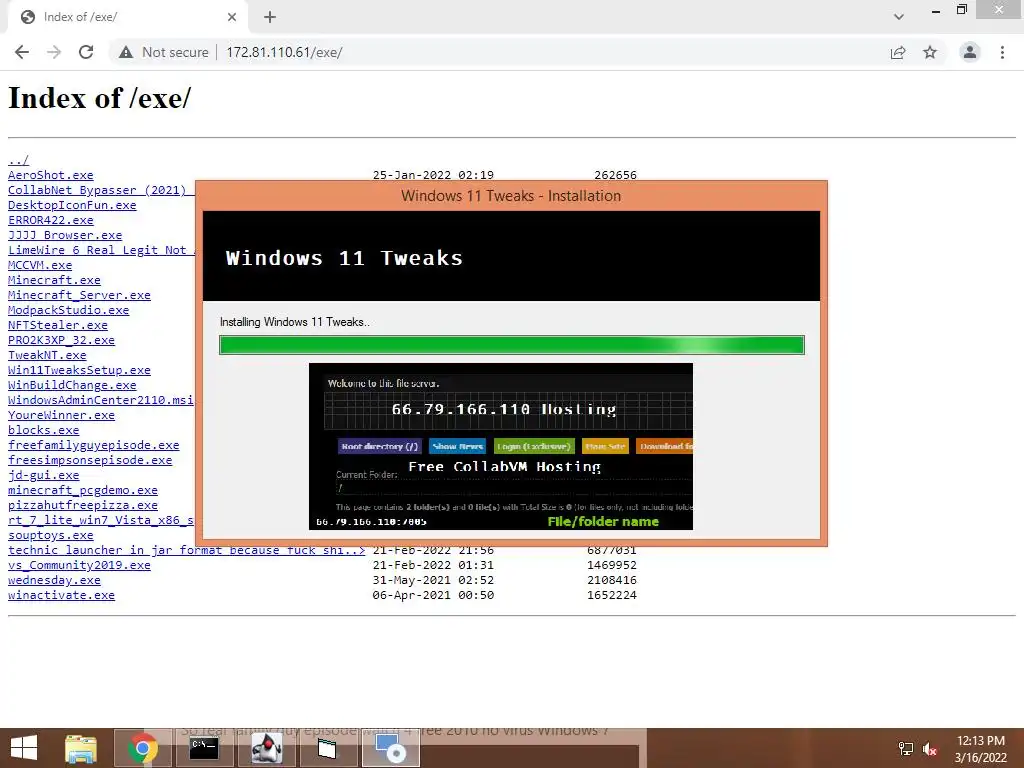Click the CollabVM Hosting preview image
Image resolution: width=1024 pixels, height=768 pixels.
501,447
